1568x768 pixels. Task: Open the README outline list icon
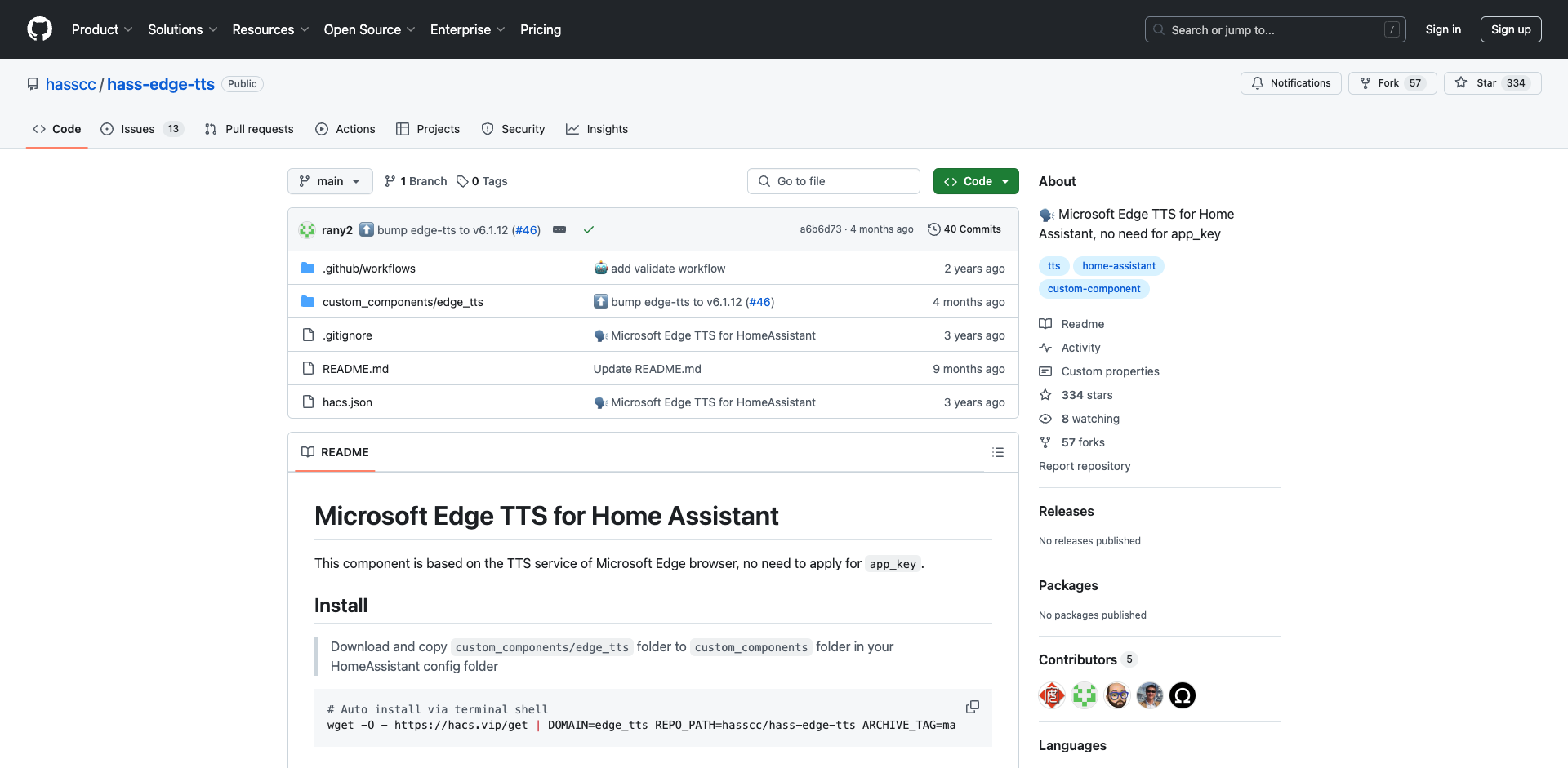tap(997, 452)
